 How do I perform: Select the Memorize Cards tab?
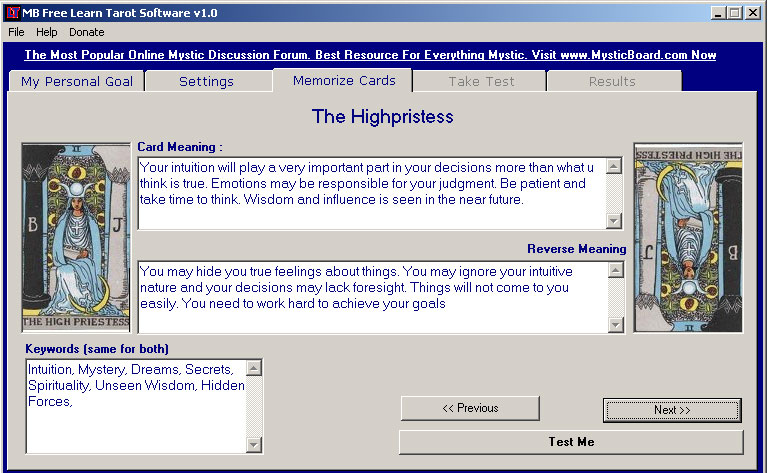(344, 80)
